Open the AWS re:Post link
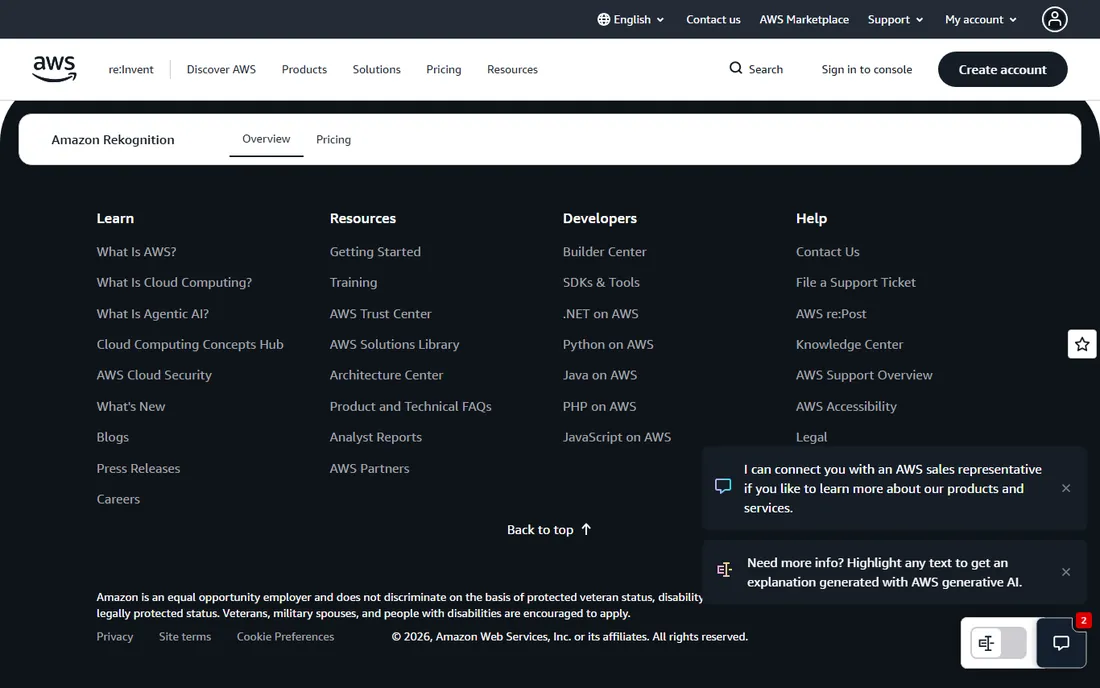The height and width of the screenshot is (688, 1100). point(831,313)
